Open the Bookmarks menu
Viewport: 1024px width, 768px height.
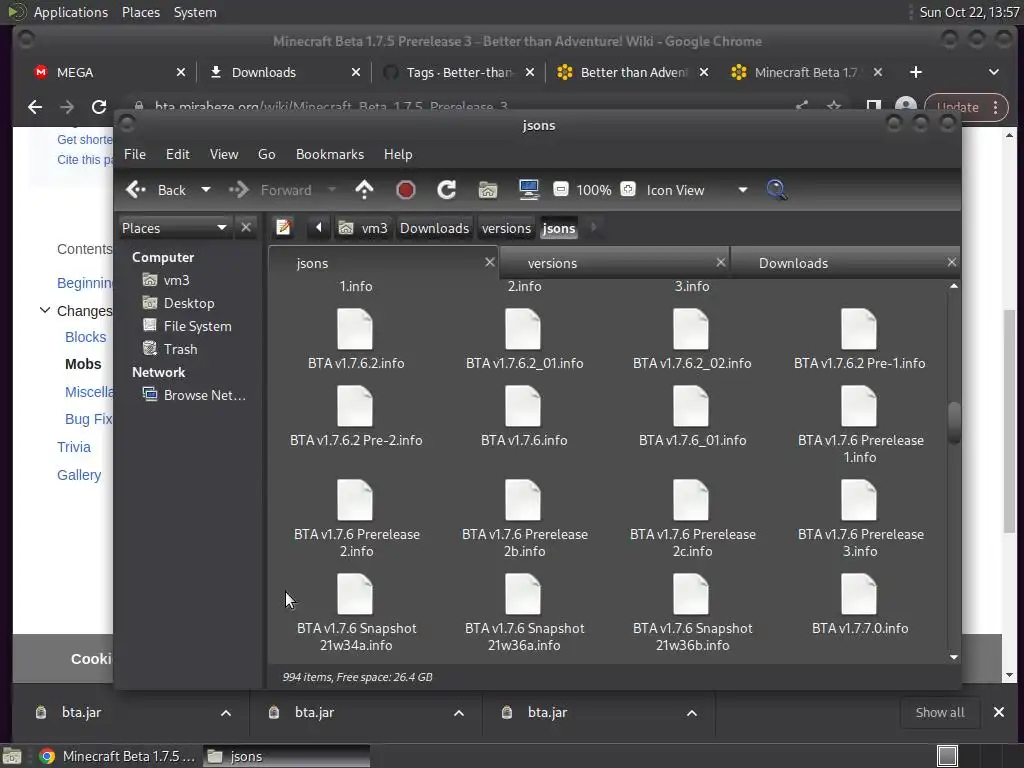[x=330, y=154]
